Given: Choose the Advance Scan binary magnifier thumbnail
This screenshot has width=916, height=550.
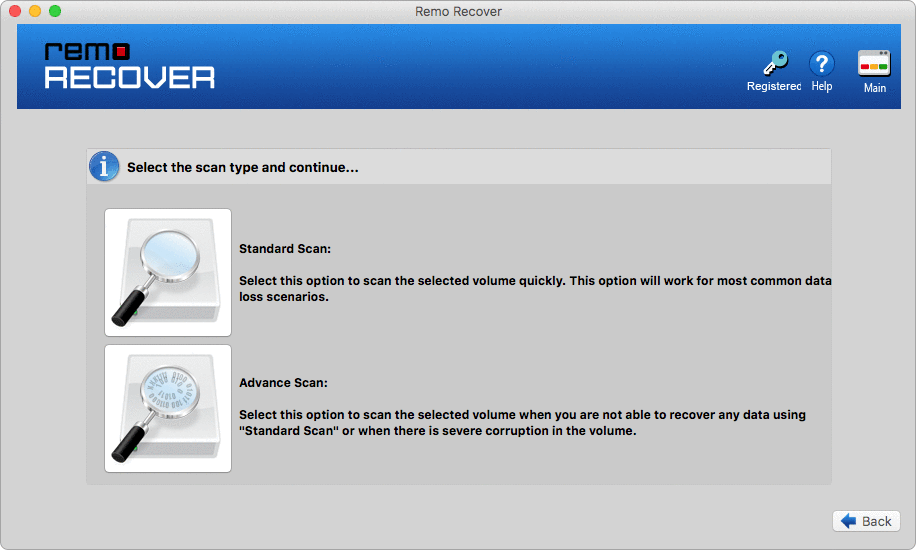Looking at the screenshot, I should pyautogui.click(x=168, y=409).
